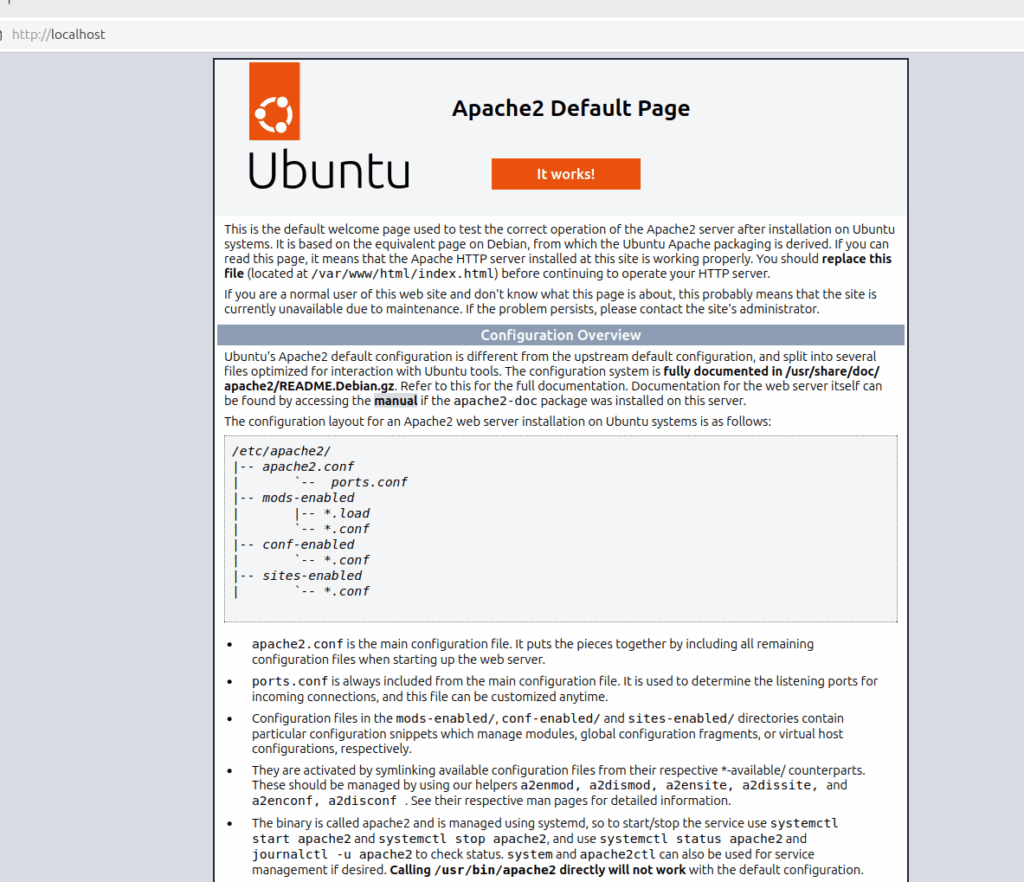Click the "Apache2 Default Page" heading
The image size is (1024, 882).
570,108
